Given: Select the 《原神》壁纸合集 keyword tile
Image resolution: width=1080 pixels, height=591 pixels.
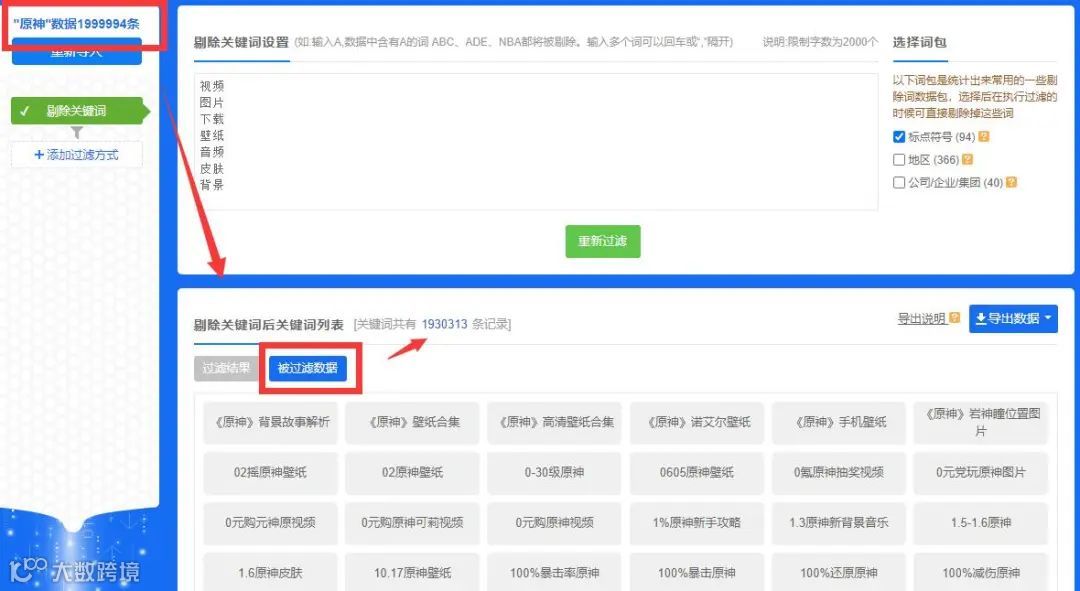Looking at the screenshot, I should [411, 423].
